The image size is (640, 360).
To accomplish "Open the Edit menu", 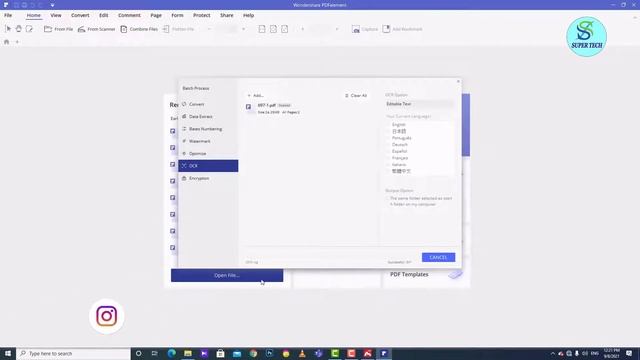I will 104,15.
